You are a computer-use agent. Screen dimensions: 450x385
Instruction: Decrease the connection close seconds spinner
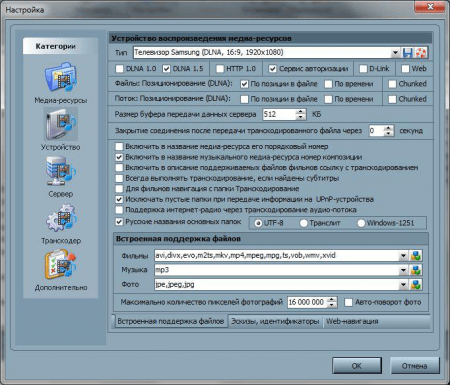click(x=389, y=133)
